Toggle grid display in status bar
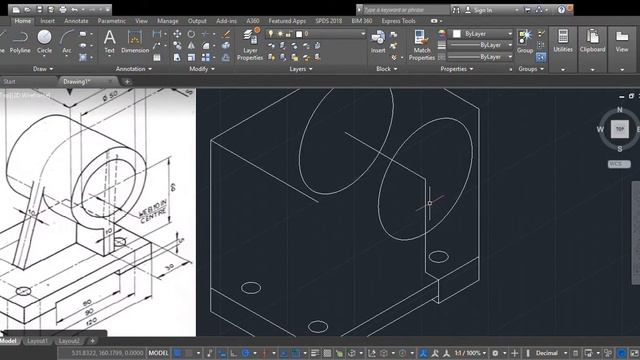Image resolution: width=640 pixels, height=360 pixels. coord(178,353)
